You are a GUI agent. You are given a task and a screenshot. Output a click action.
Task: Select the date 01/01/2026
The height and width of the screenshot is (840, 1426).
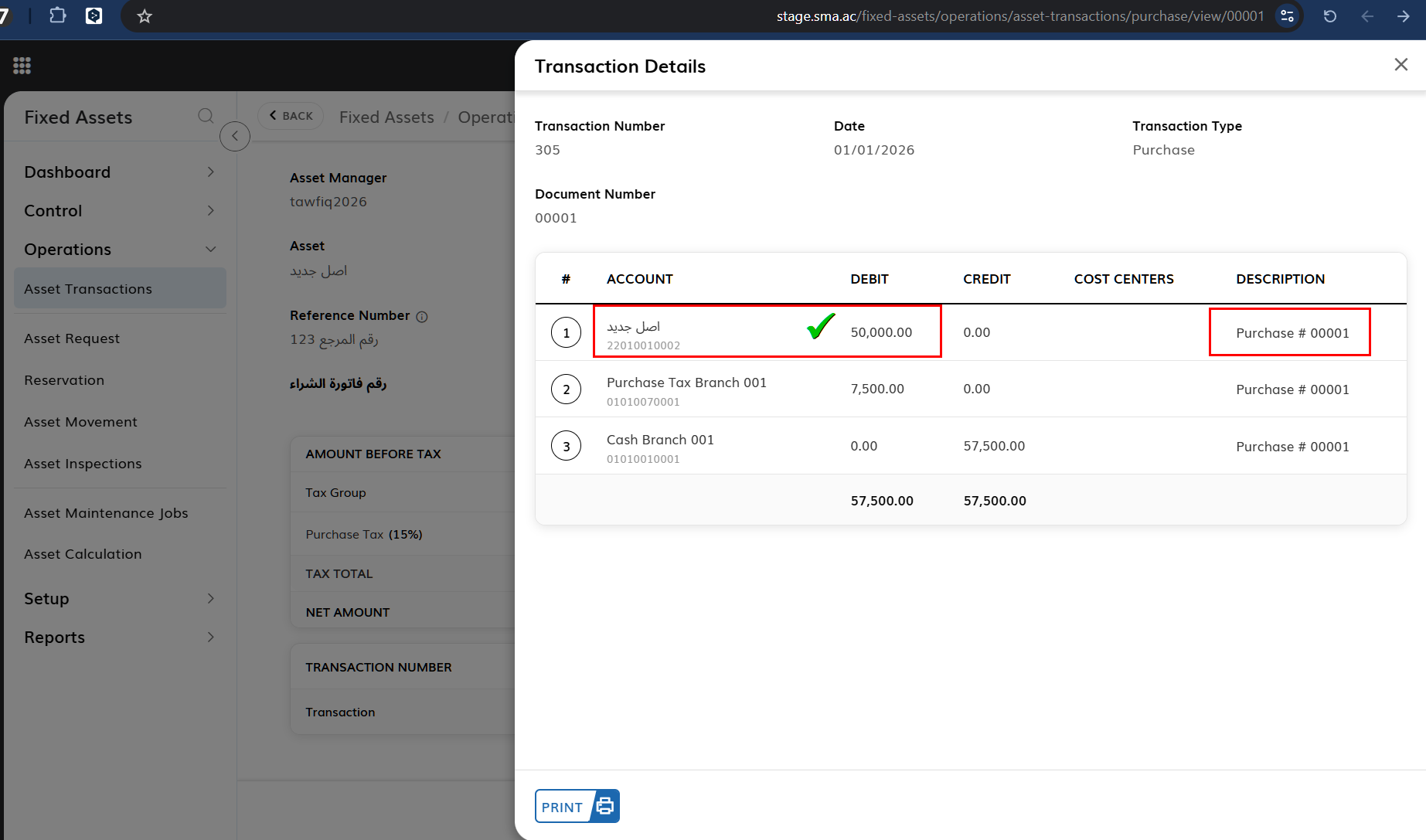click(873, 150)
